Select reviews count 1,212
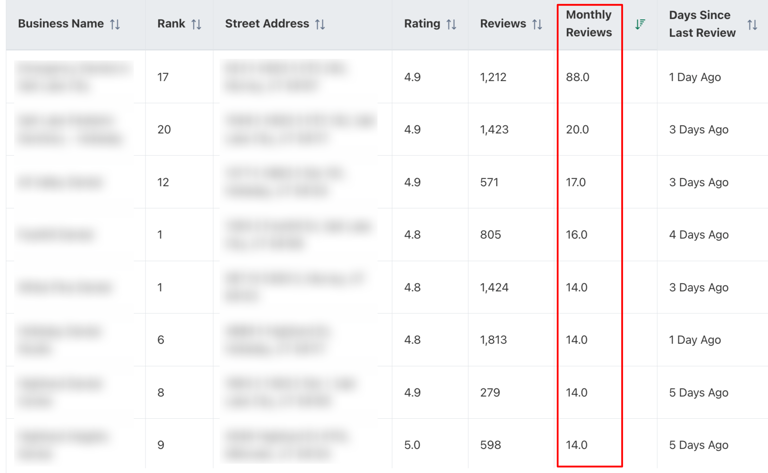This screenshot has height=473, width=768. [493, 77]
